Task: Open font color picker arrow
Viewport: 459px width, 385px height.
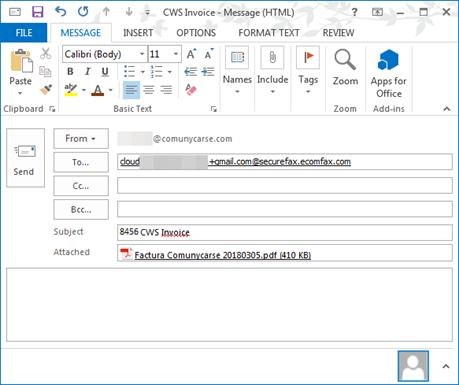Action: click(x=111, y=90)
